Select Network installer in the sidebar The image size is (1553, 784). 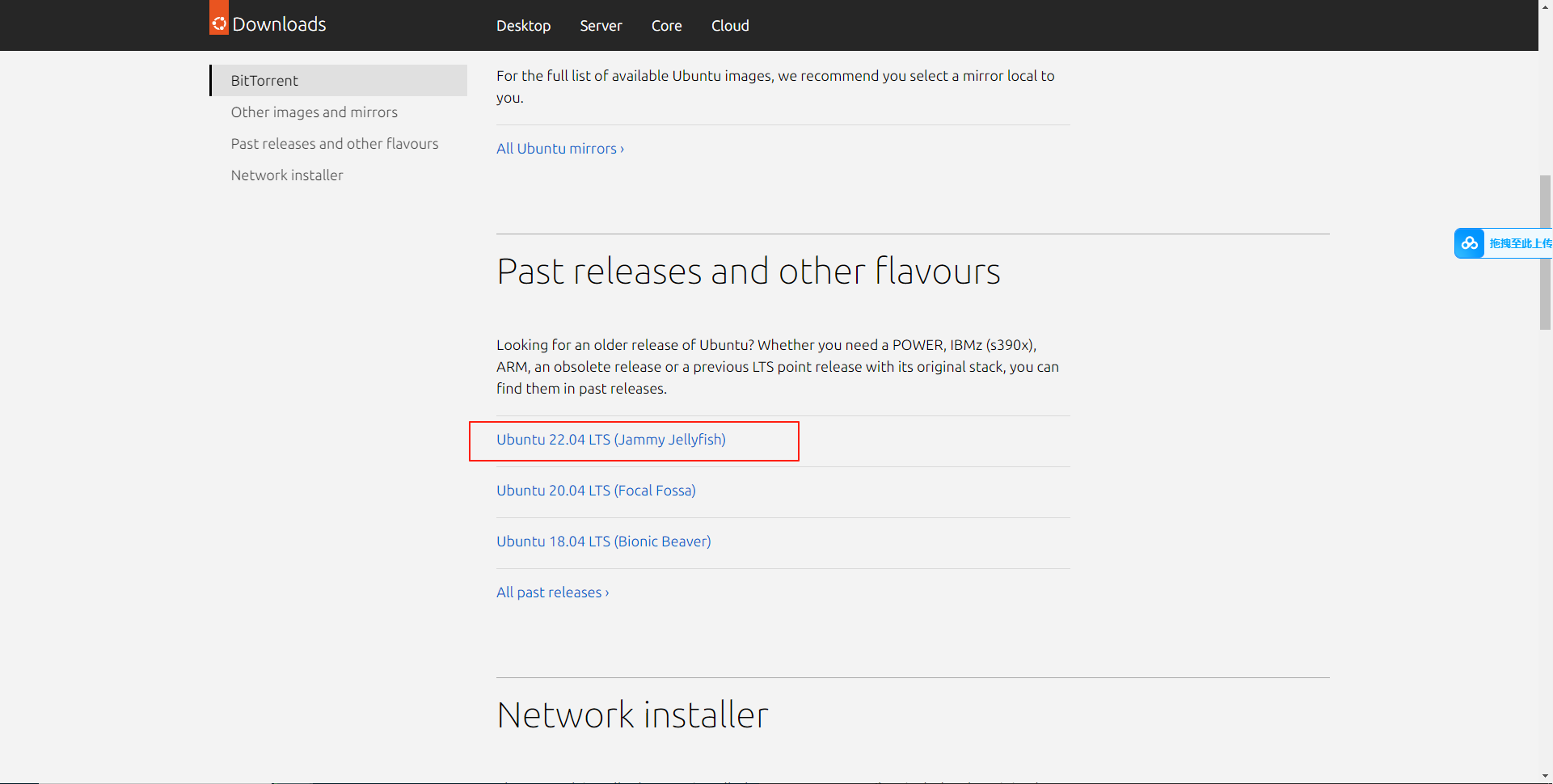pyautogui.click(x=287, y=175)
